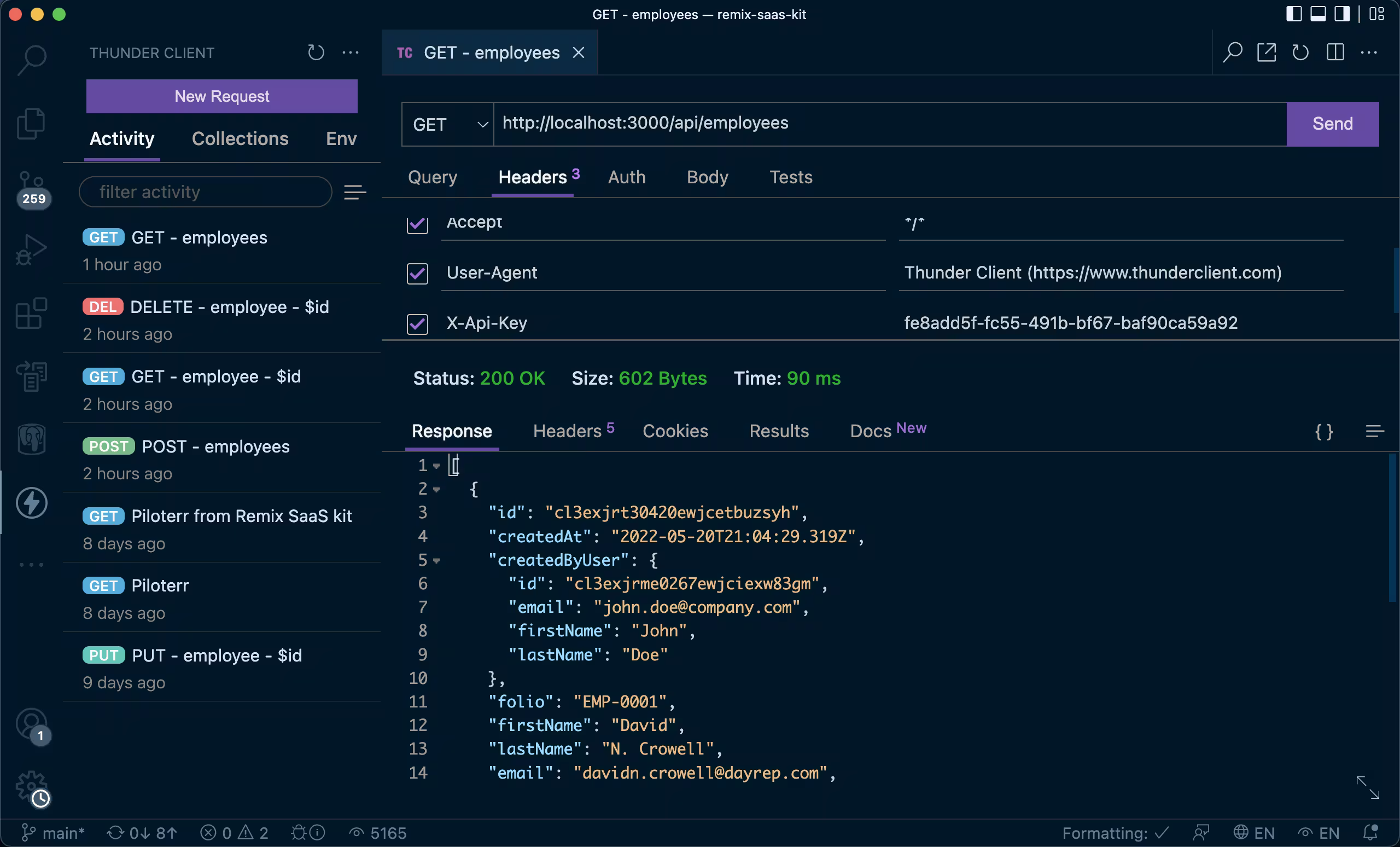Screen dimensions: 1400x847
Task: Click the New Request button
Action: pos(221,96)
